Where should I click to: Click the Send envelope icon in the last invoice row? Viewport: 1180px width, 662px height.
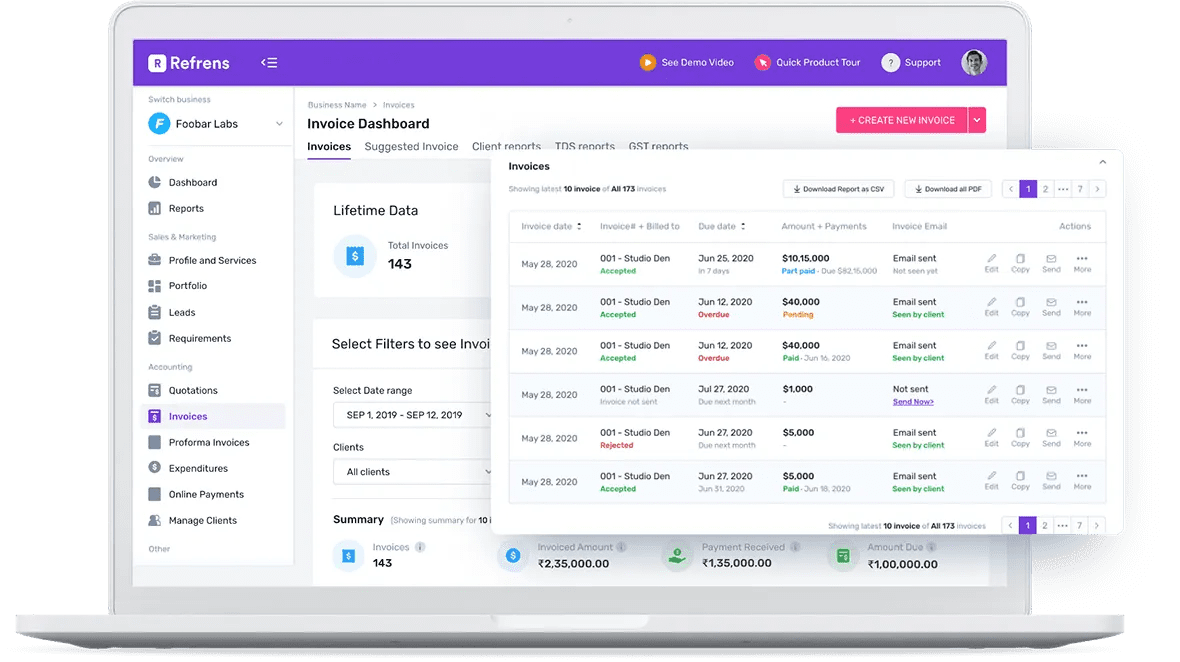pyautogui.click(x=1051, y=477)
